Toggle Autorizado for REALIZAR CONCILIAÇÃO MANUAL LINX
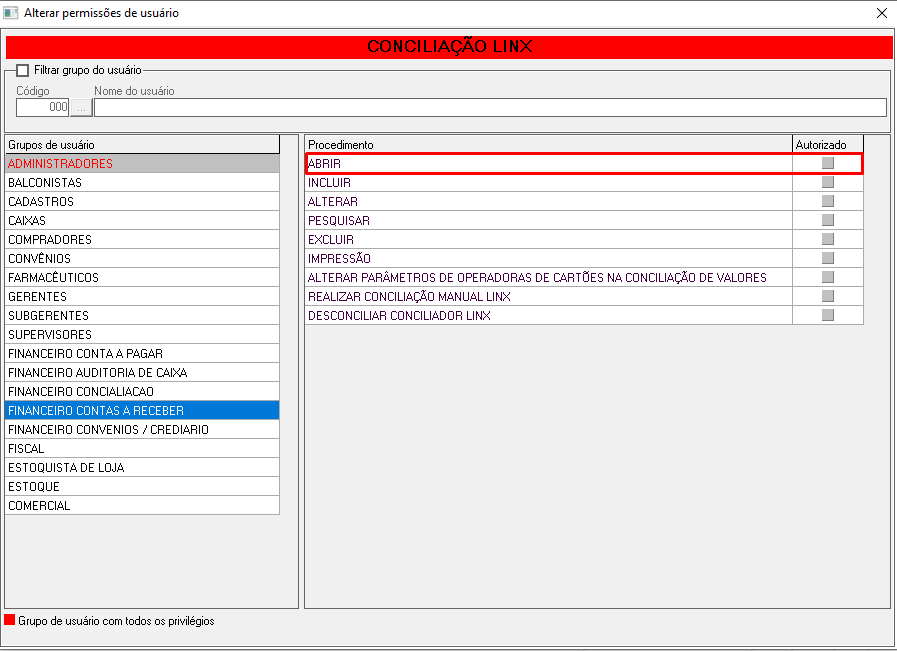Viewport: 897px width, 651px height. tap(828, 296)
